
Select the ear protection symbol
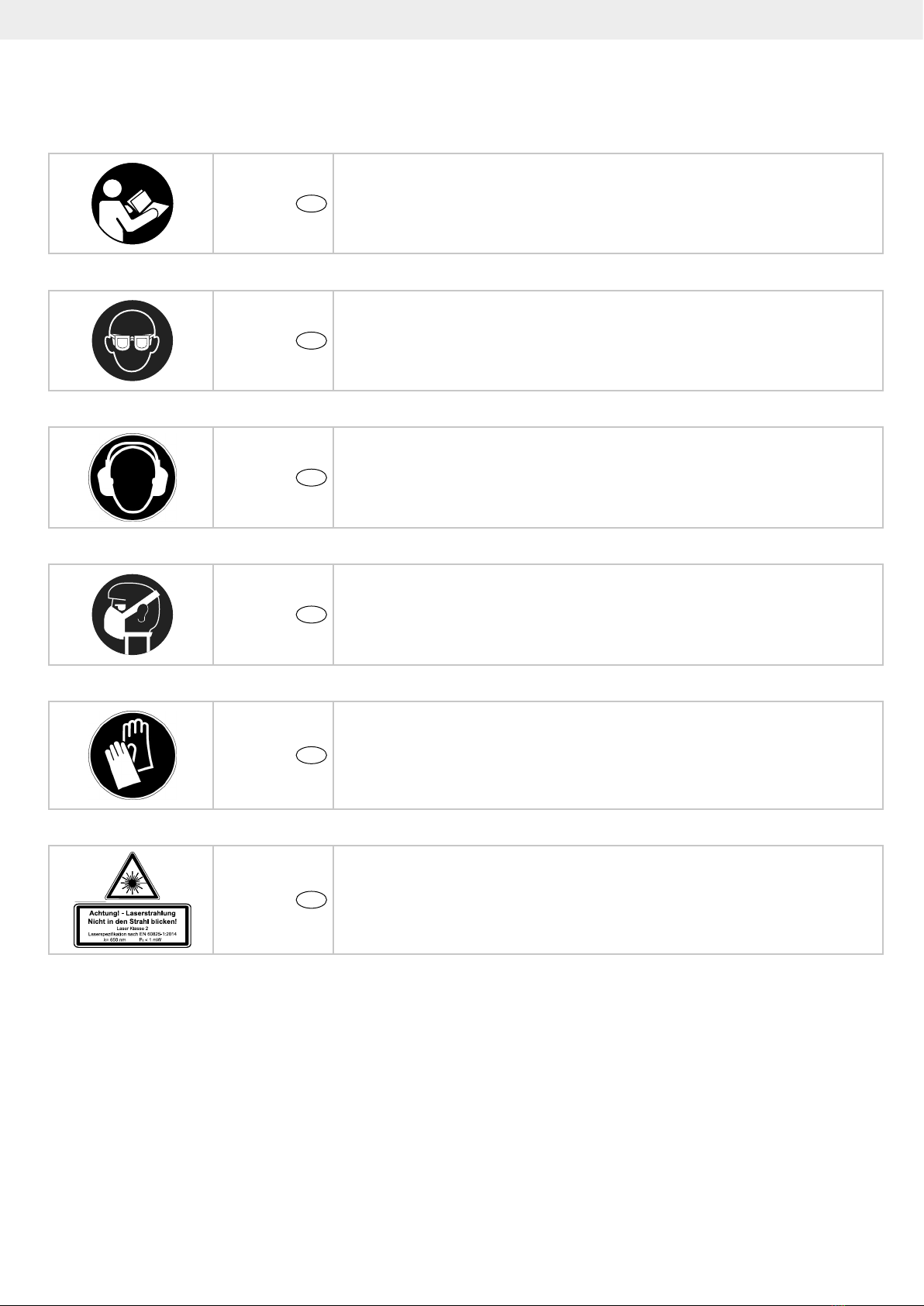coord(132,477)
